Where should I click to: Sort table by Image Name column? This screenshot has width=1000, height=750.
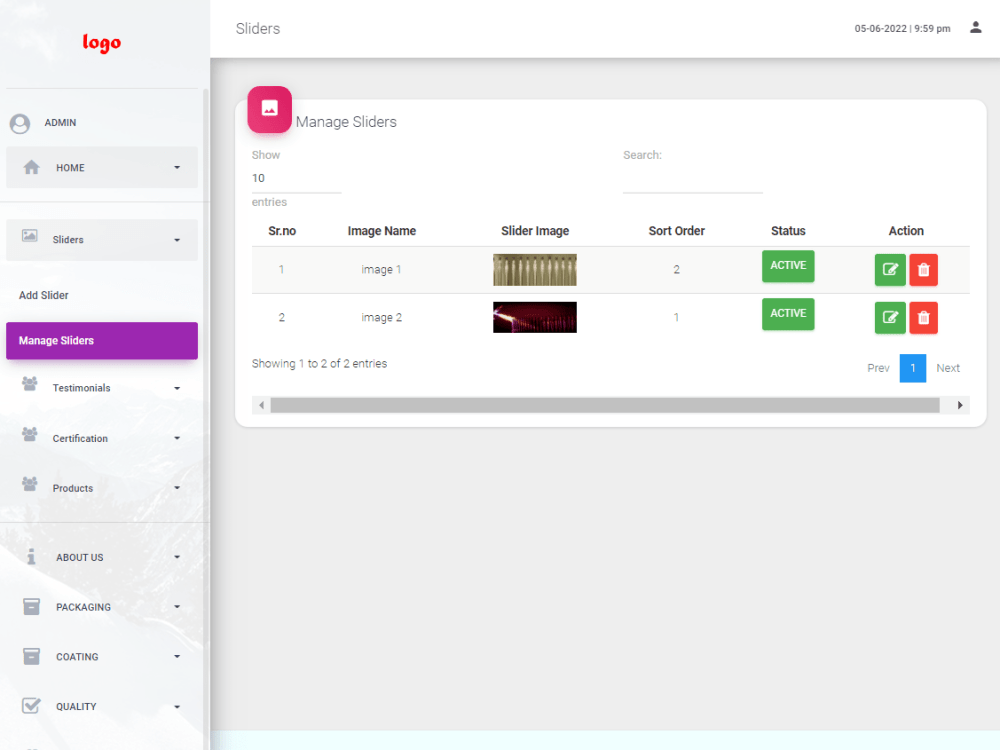point(381,231)
